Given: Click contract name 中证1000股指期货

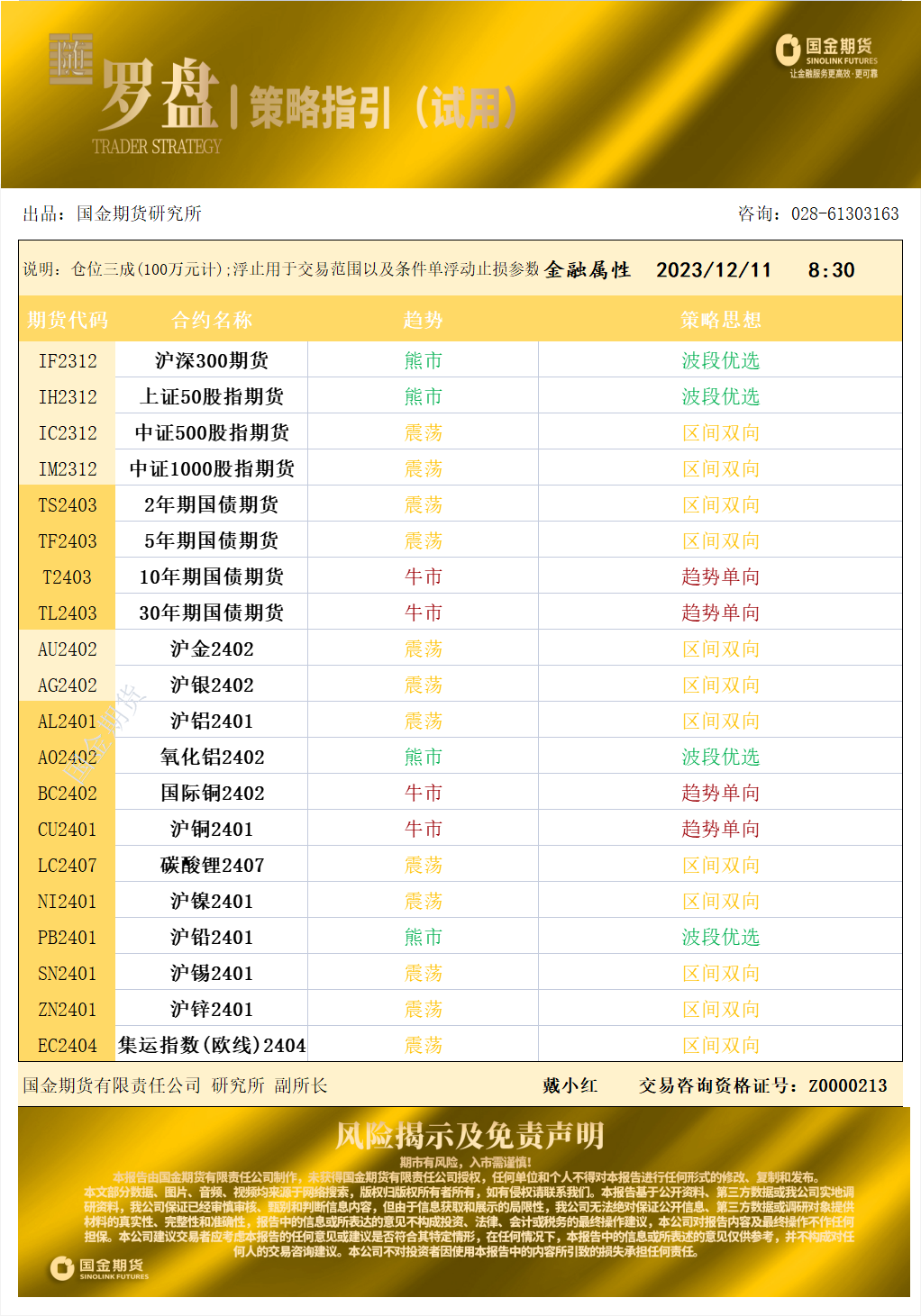Looking at the screenshot, I should click(212, 468).
